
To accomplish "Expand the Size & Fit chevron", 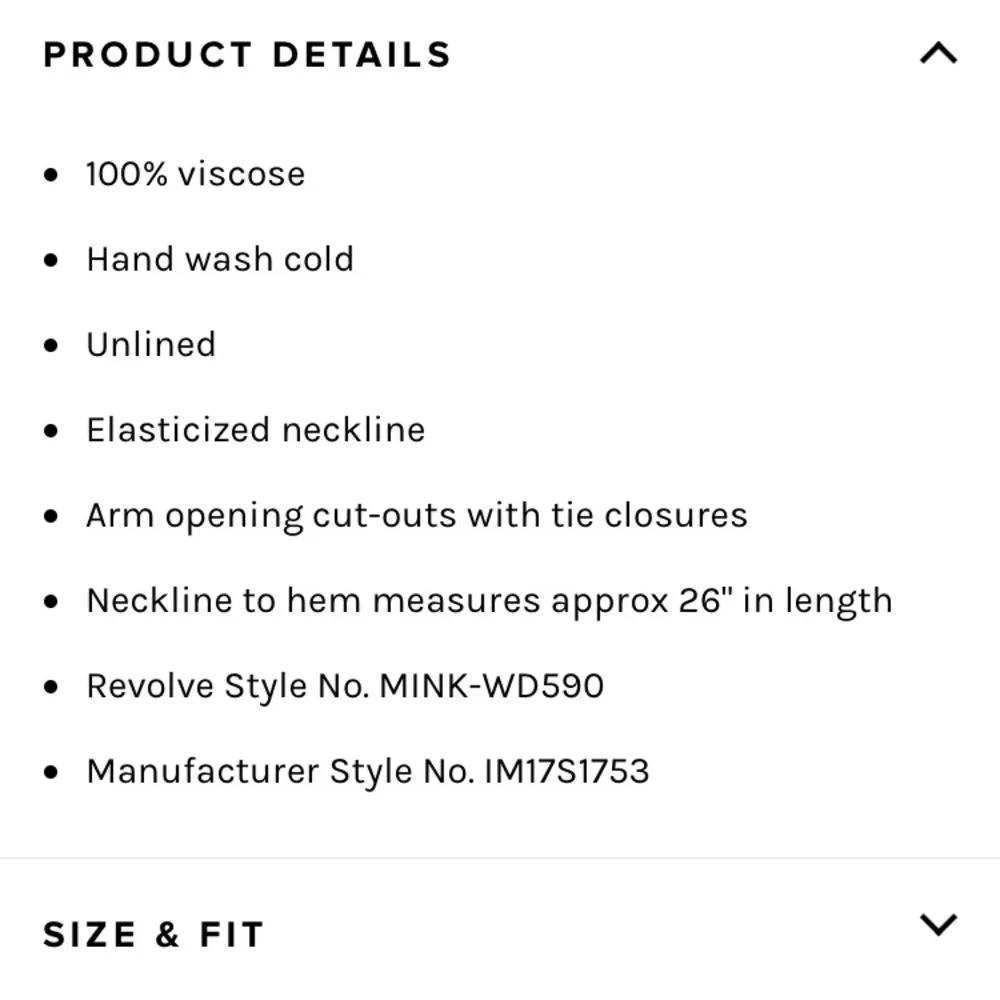I will [937, 925].
